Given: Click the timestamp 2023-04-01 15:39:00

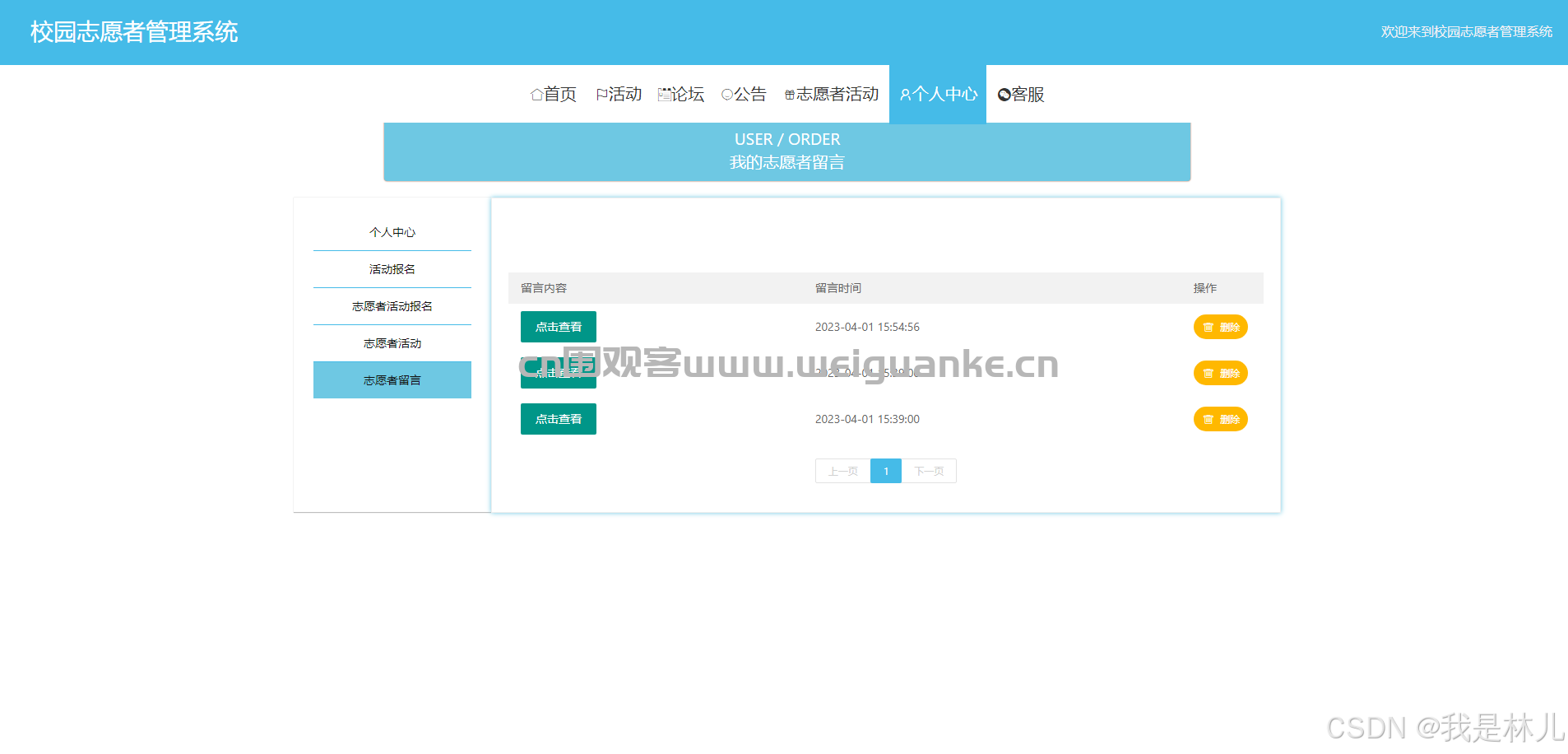Looking at the screenshot, I should 867,419.
